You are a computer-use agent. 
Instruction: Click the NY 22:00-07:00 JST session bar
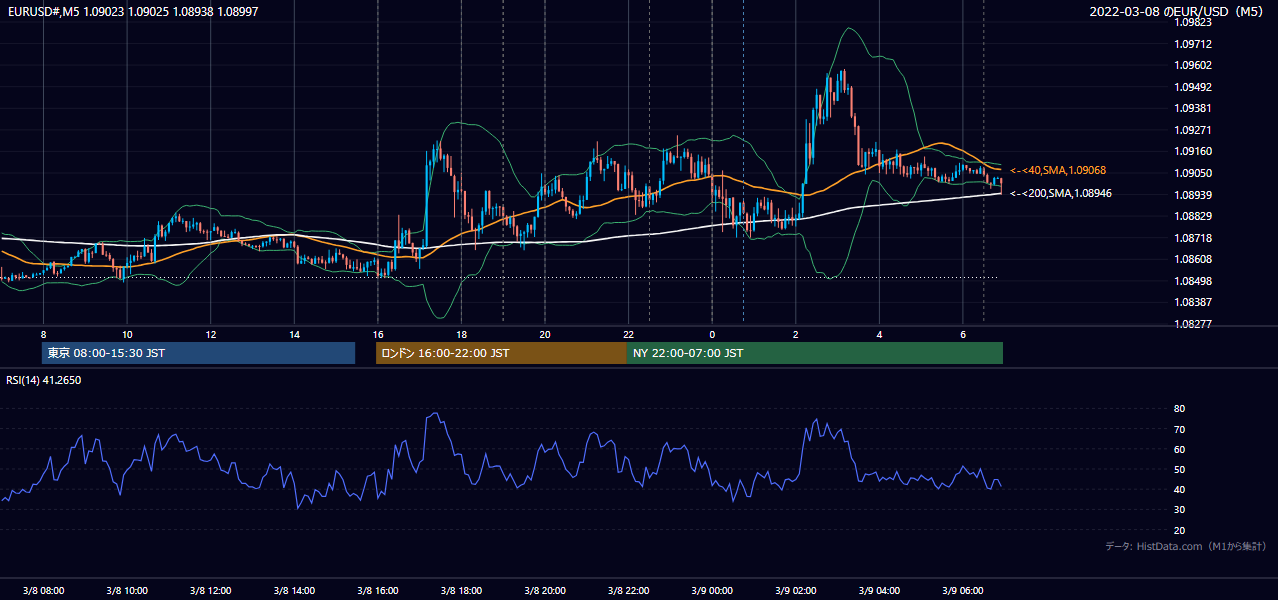(814, 353)
